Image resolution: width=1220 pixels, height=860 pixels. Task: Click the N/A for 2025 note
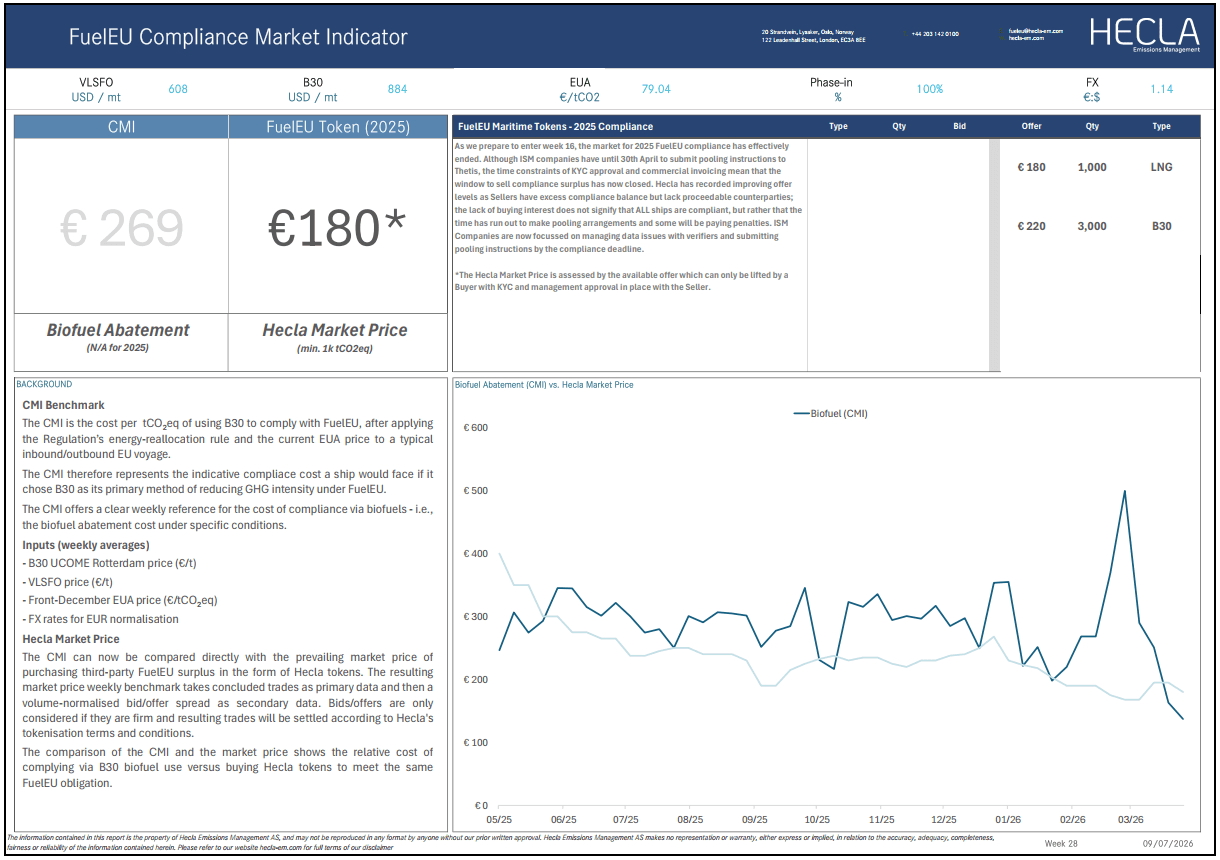click(x=118, y=348)
